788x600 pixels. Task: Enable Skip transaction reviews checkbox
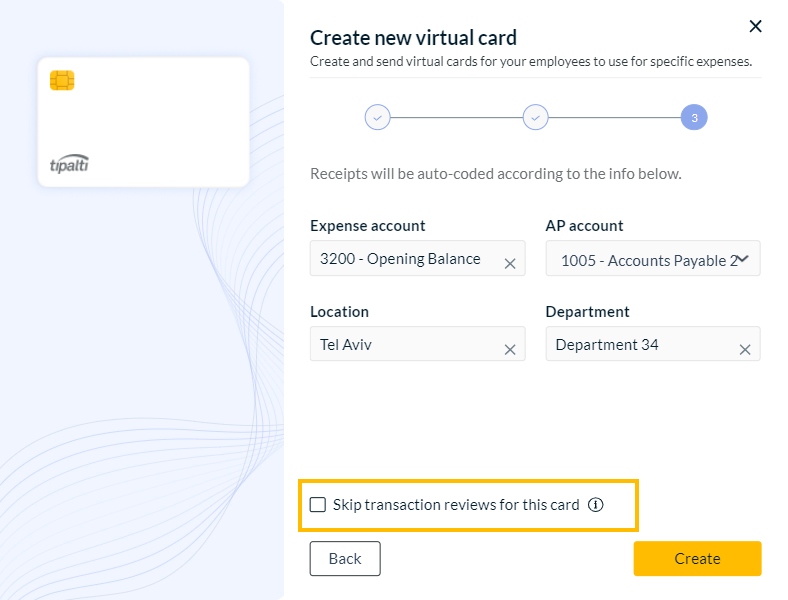[x=318, y=505]
